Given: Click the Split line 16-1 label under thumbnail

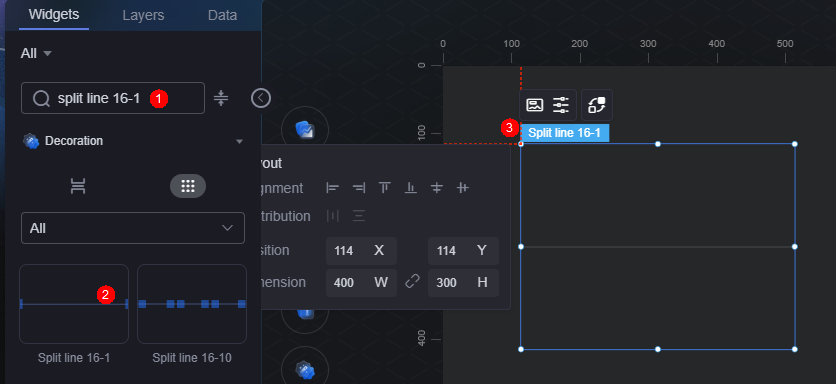Looking at the screenshot, I should point(74,358).
